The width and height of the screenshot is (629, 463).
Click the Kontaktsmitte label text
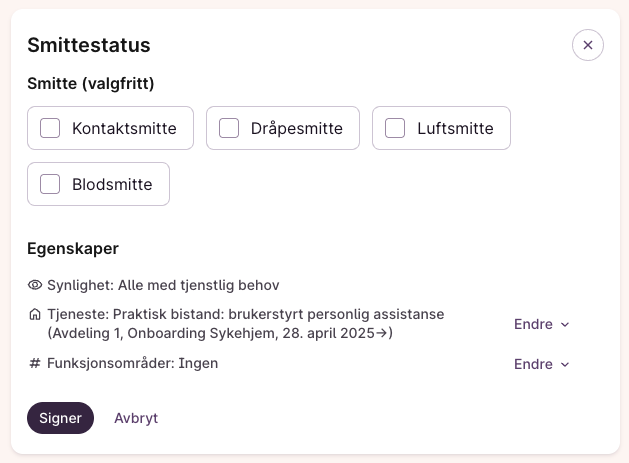(124, 128)
